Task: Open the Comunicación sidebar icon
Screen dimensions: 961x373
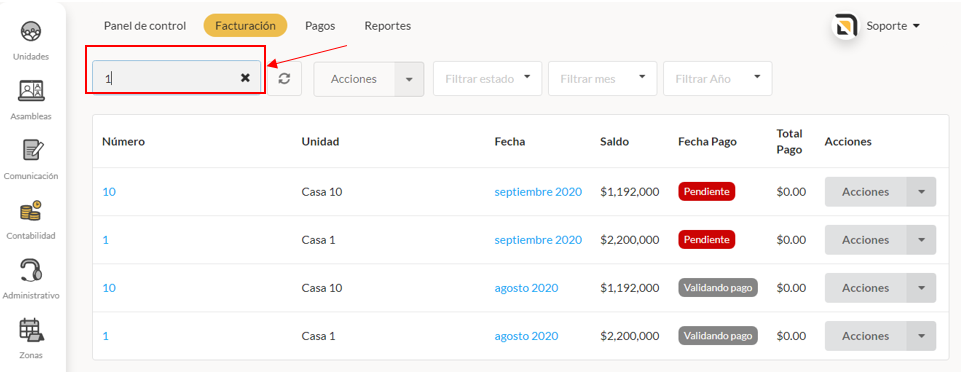Action: (x=31, y=151)
